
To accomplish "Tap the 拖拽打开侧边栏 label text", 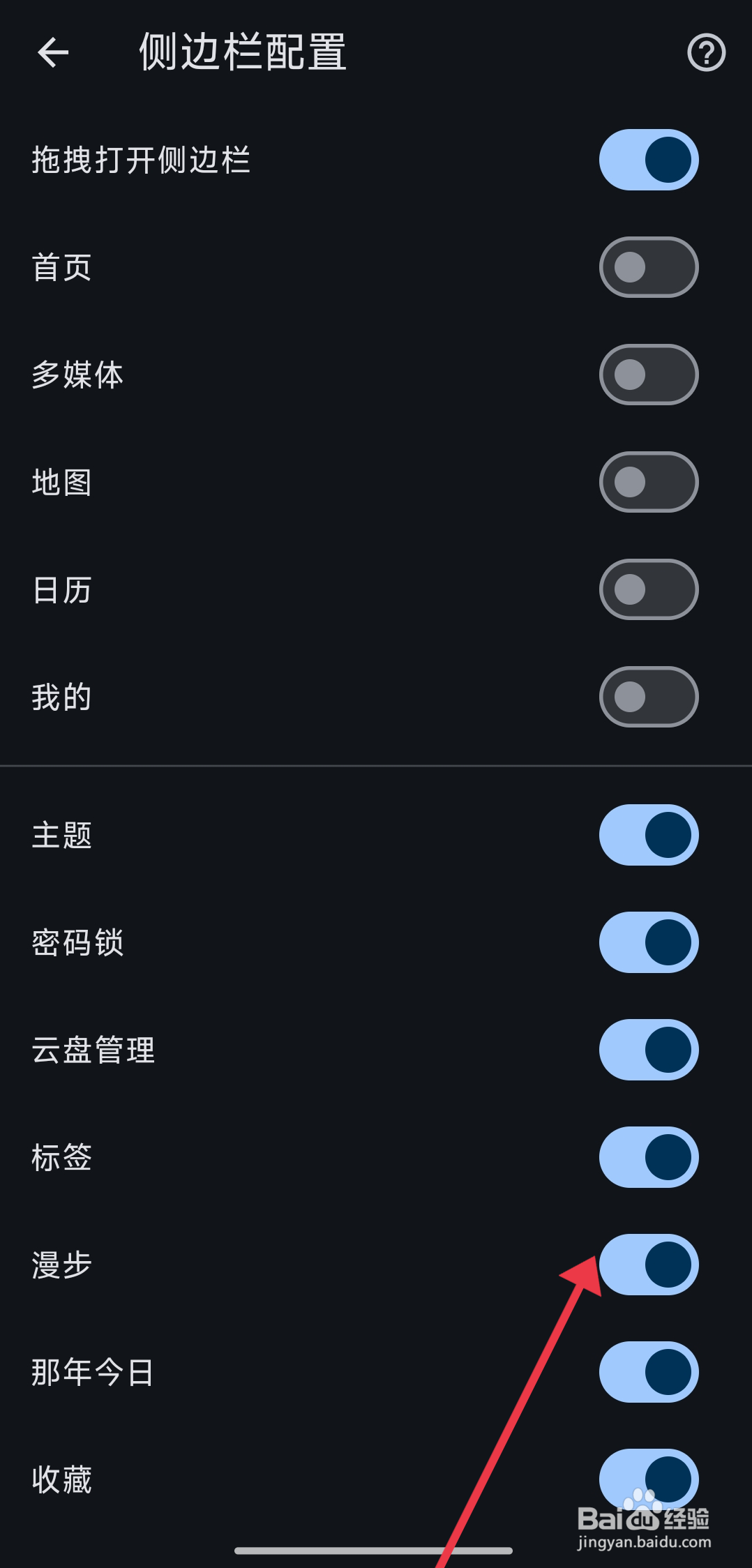I will [141, 160].
